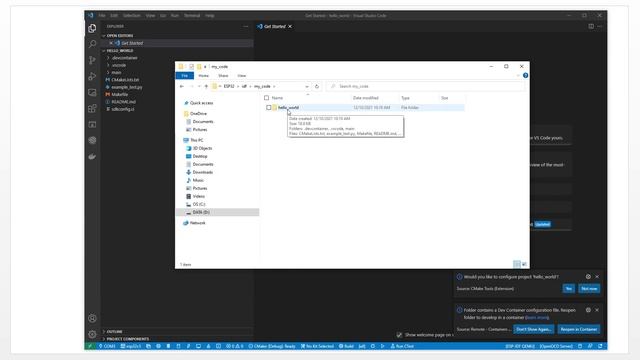Open the View ribbon tab in File Explorer
Viewport: 640px width, 360px height.
(x=242, y=76)
